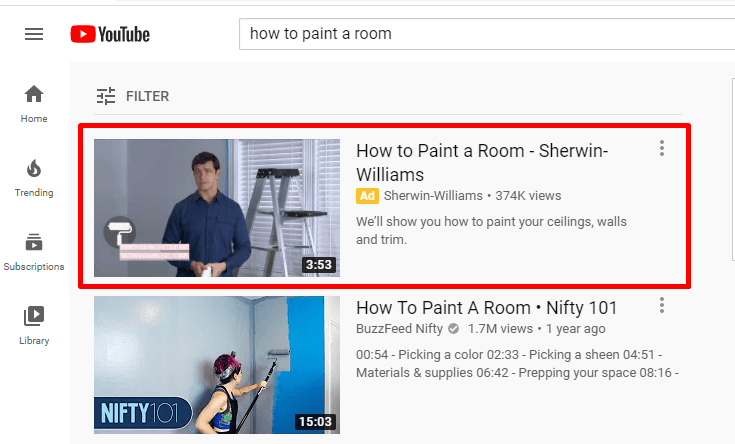735x444 pixels.
Task: Click the yellow Ad badge
Action: click(x=368, y=196)
